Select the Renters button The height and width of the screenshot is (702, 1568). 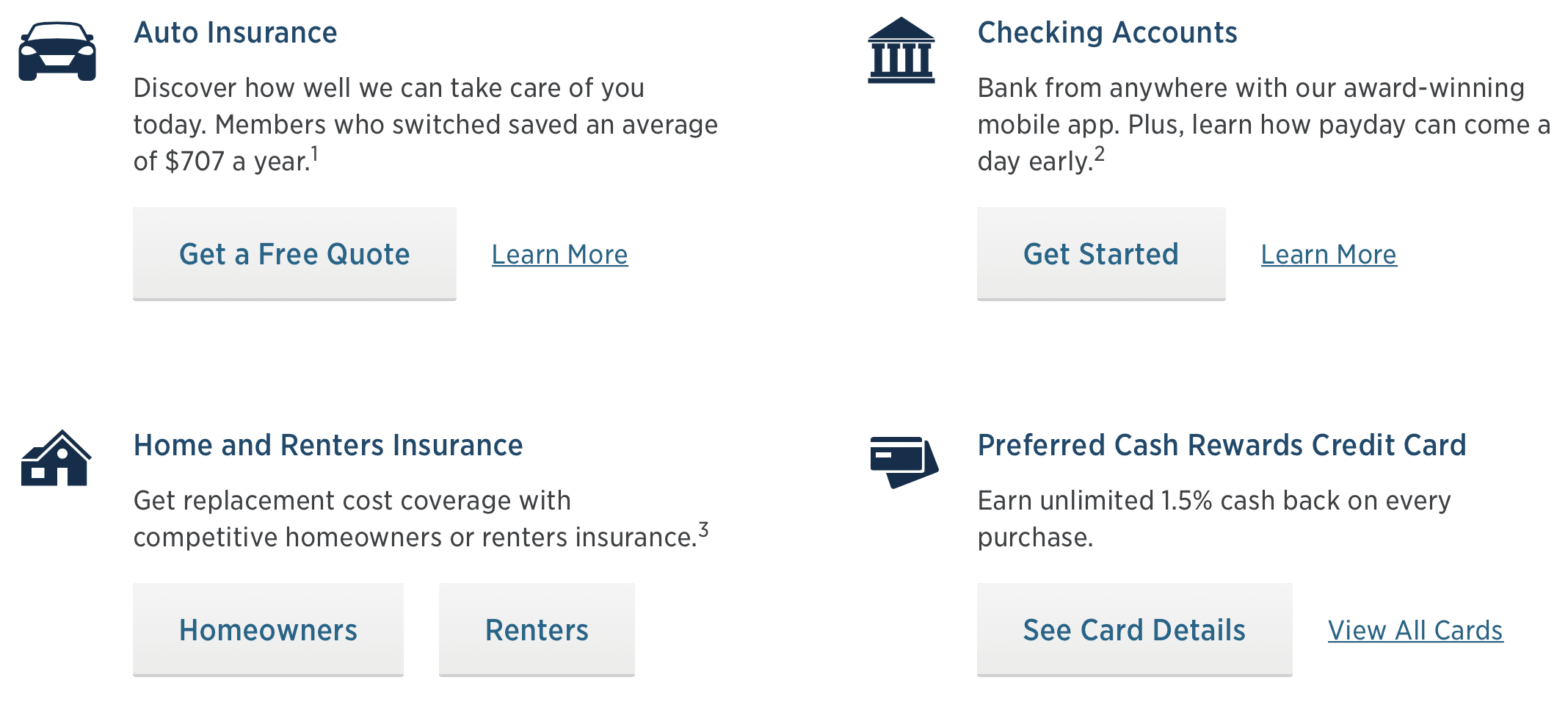pyautogui.click(x=537, y=629)
